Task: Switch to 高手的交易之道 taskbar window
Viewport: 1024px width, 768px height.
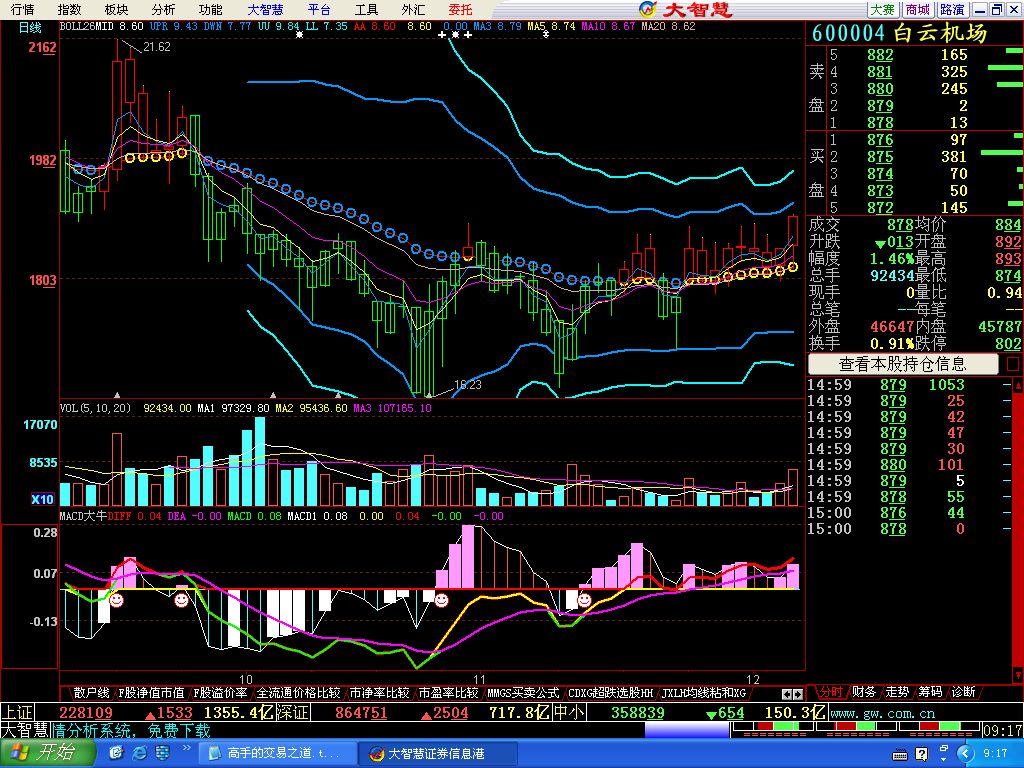Action: pos(278,754)
